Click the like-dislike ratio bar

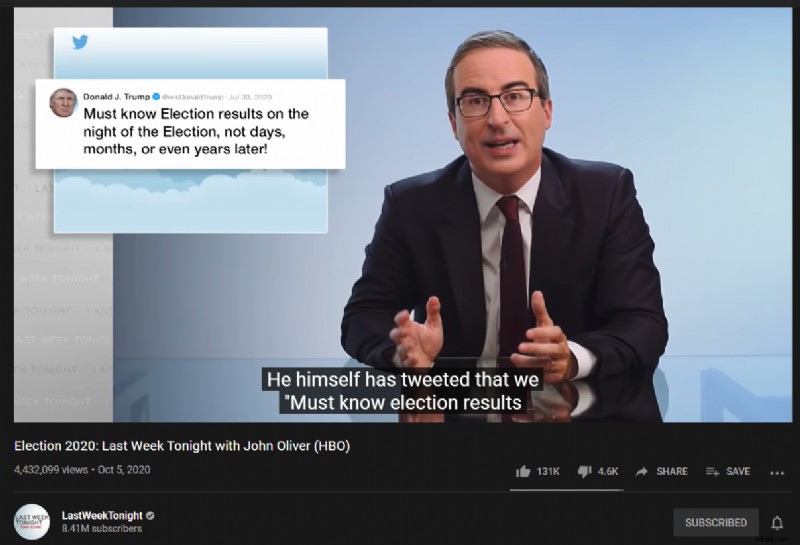pos(566,490)
